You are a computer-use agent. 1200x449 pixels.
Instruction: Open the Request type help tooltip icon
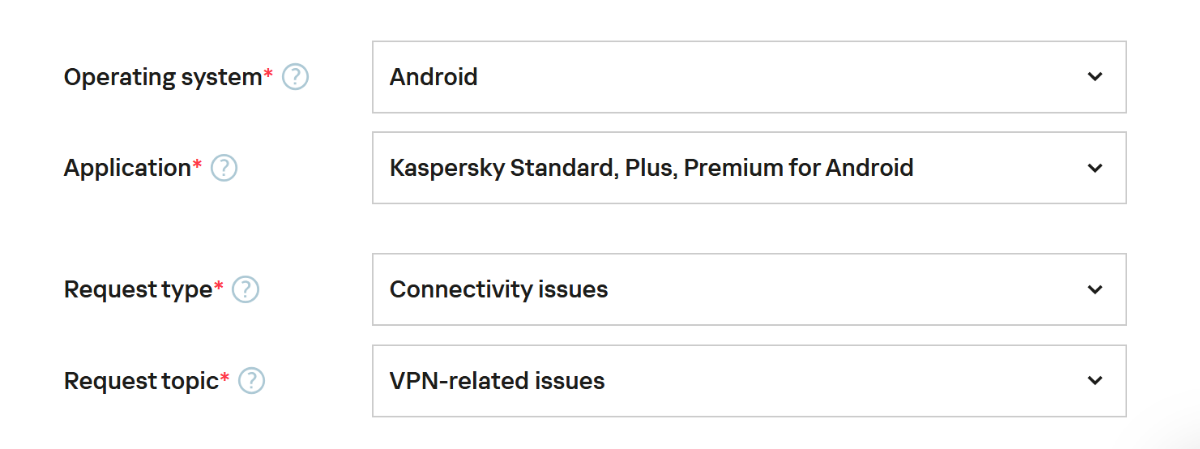pos(245,290)
